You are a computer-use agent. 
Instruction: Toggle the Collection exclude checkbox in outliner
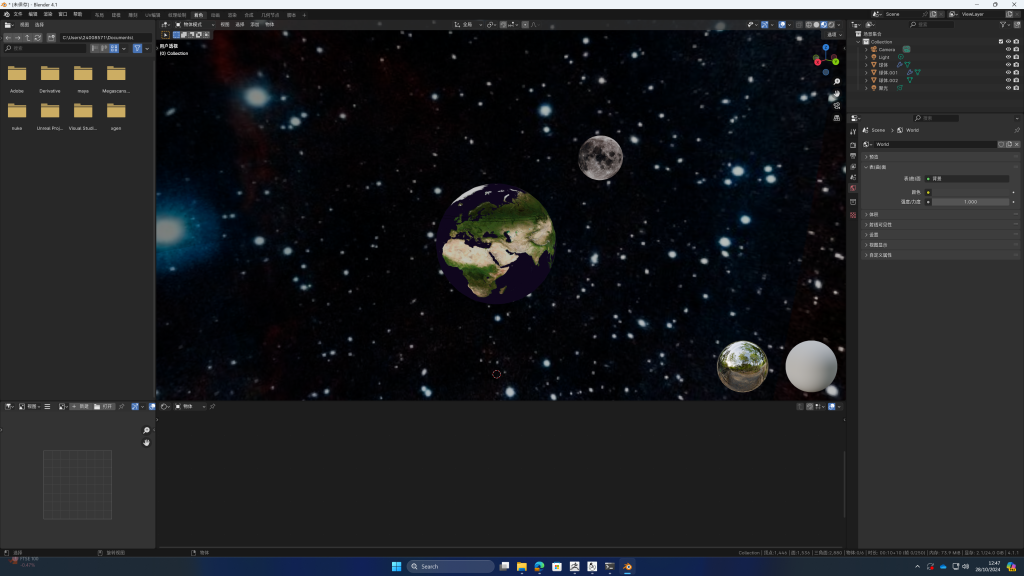coord(1000,41)
